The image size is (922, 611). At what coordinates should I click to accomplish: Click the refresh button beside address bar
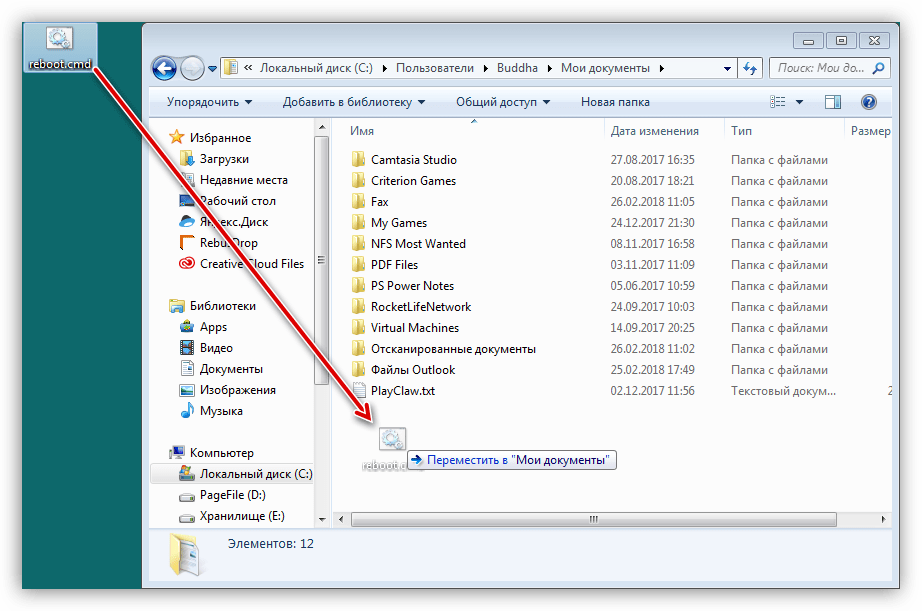click(x=751, y=68)
